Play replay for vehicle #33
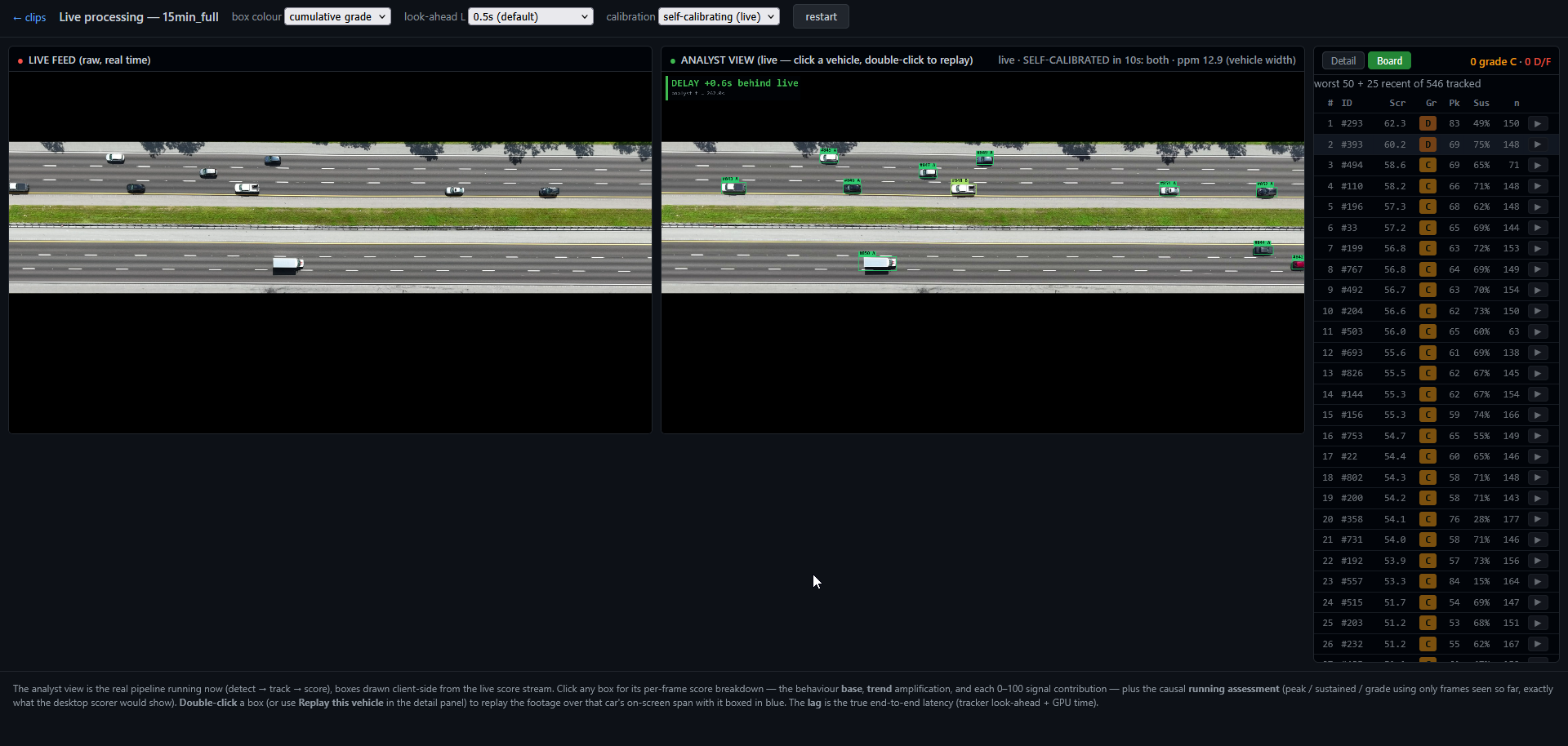 (1538, 228)
